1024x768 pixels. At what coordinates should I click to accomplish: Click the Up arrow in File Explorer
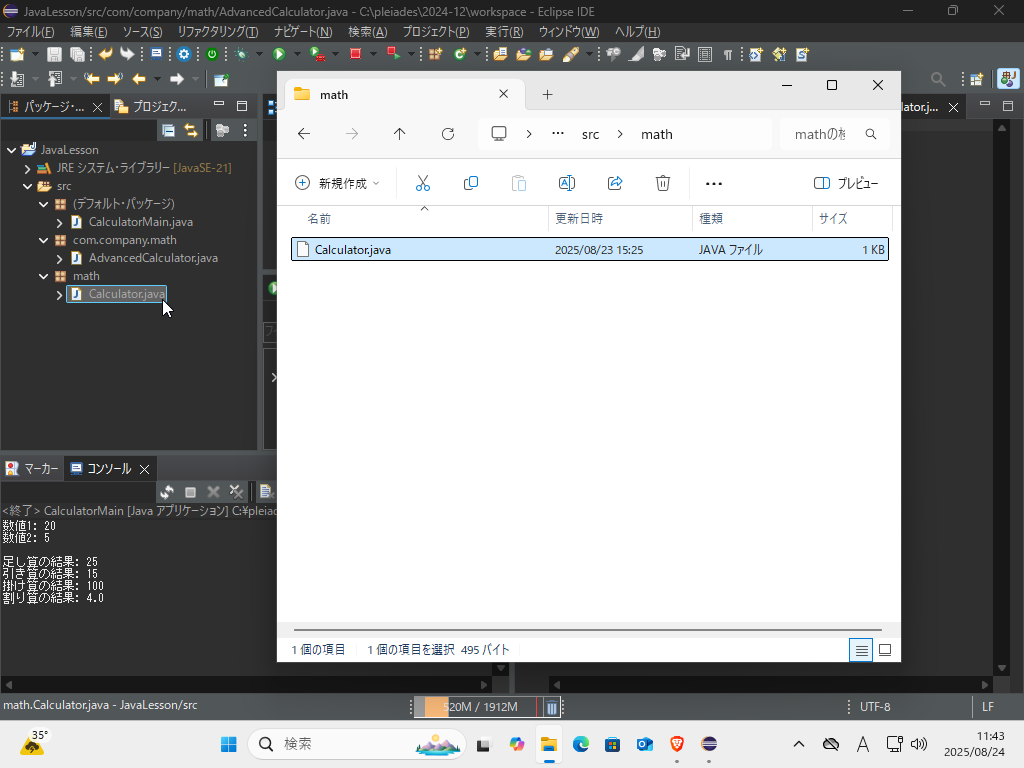(x=400, y=134)
